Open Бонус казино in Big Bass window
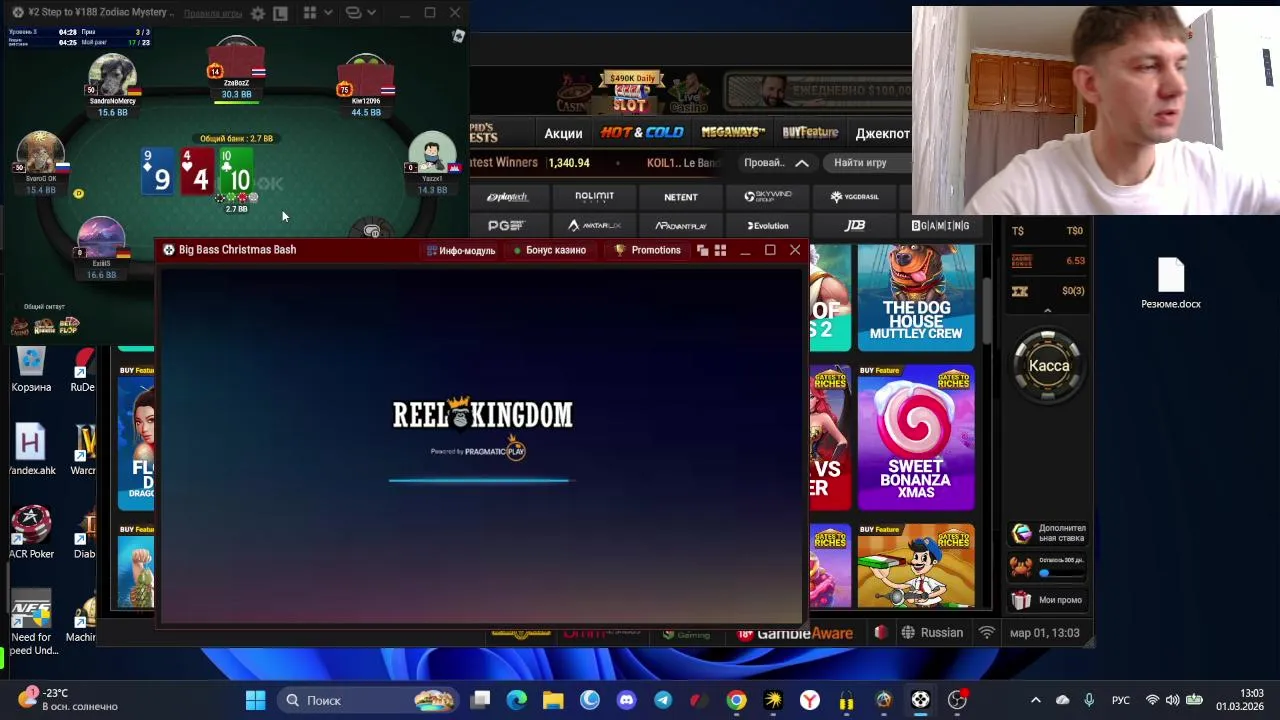Image resolution: width=1280 pixels, height=720 pixels. tap(549, 250)
